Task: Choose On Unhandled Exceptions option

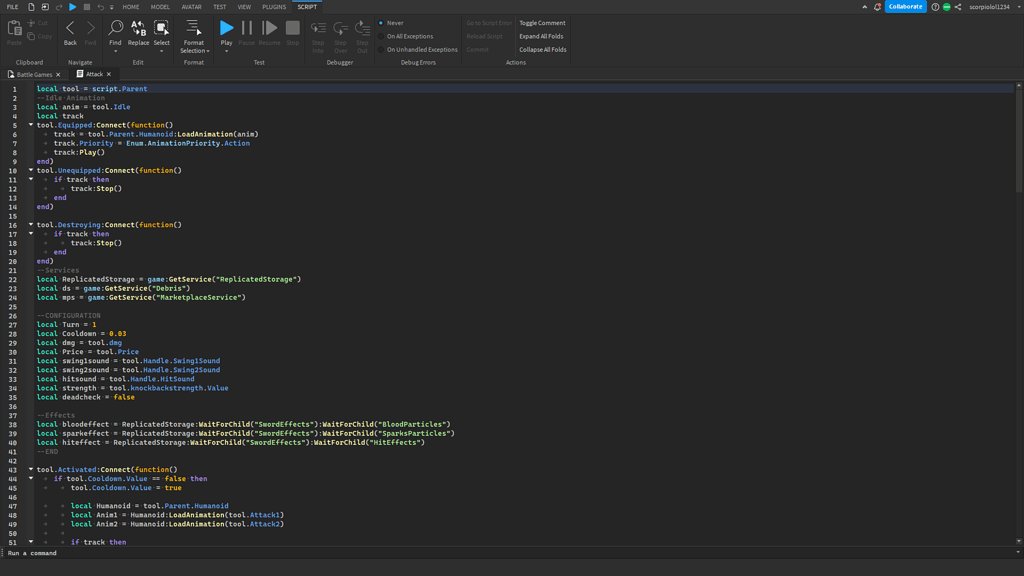Action: pyautogui.click(x=422, y=49)
